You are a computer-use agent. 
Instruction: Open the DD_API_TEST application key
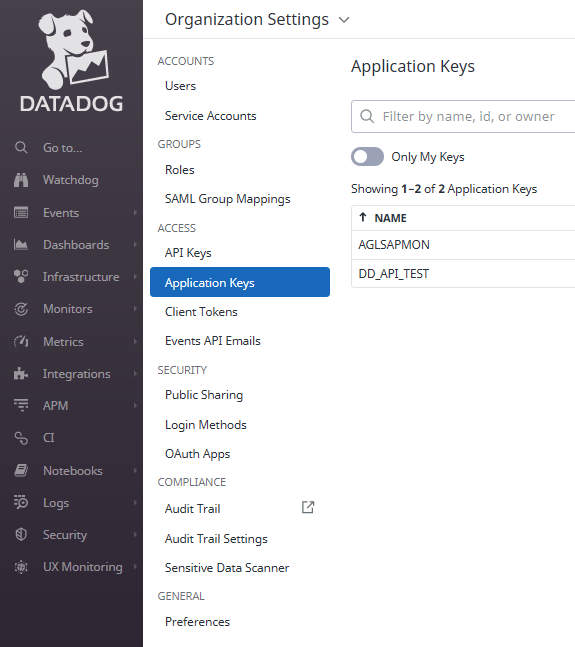tap(394, 274)
